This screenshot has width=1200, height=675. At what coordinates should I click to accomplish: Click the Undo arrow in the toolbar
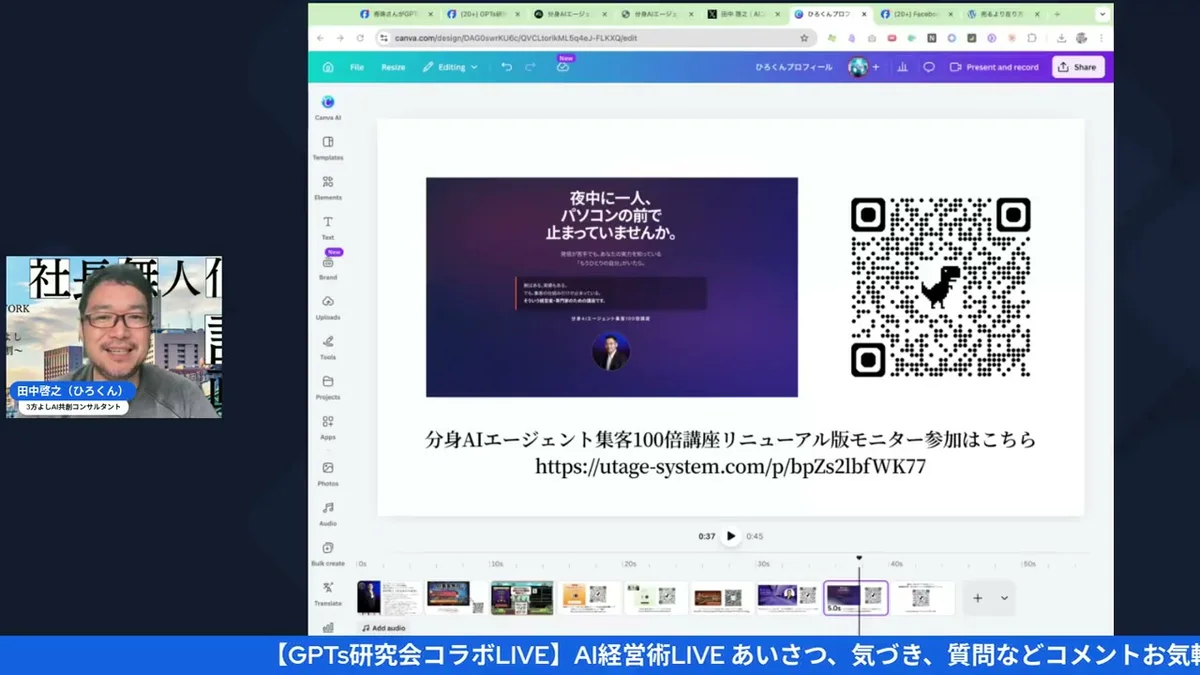pos(506,67)
